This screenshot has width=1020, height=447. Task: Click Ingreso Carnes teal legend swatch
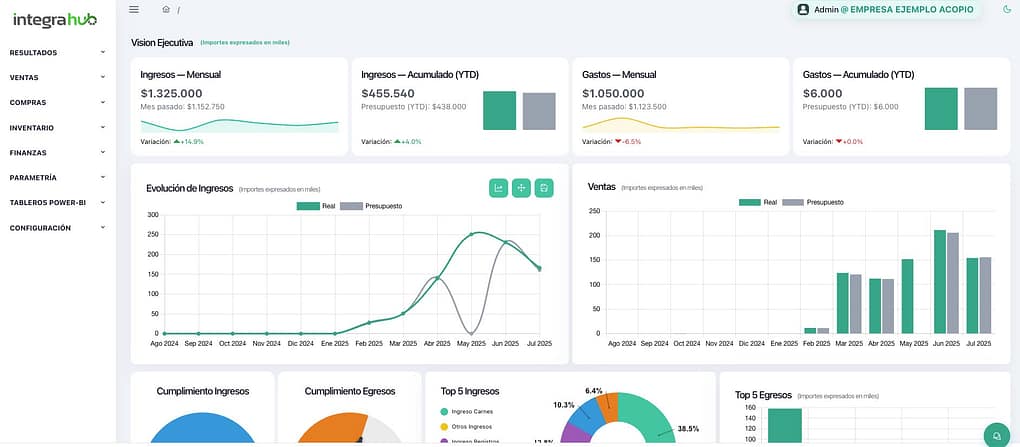pos(444,412)
